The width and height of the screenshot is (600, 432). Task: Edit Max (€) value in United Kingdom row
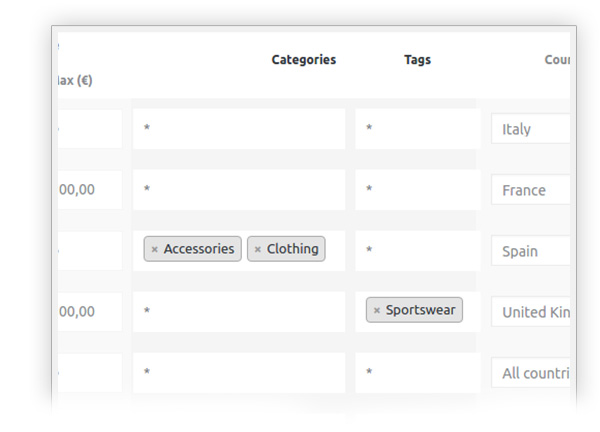tap(88, 312)
